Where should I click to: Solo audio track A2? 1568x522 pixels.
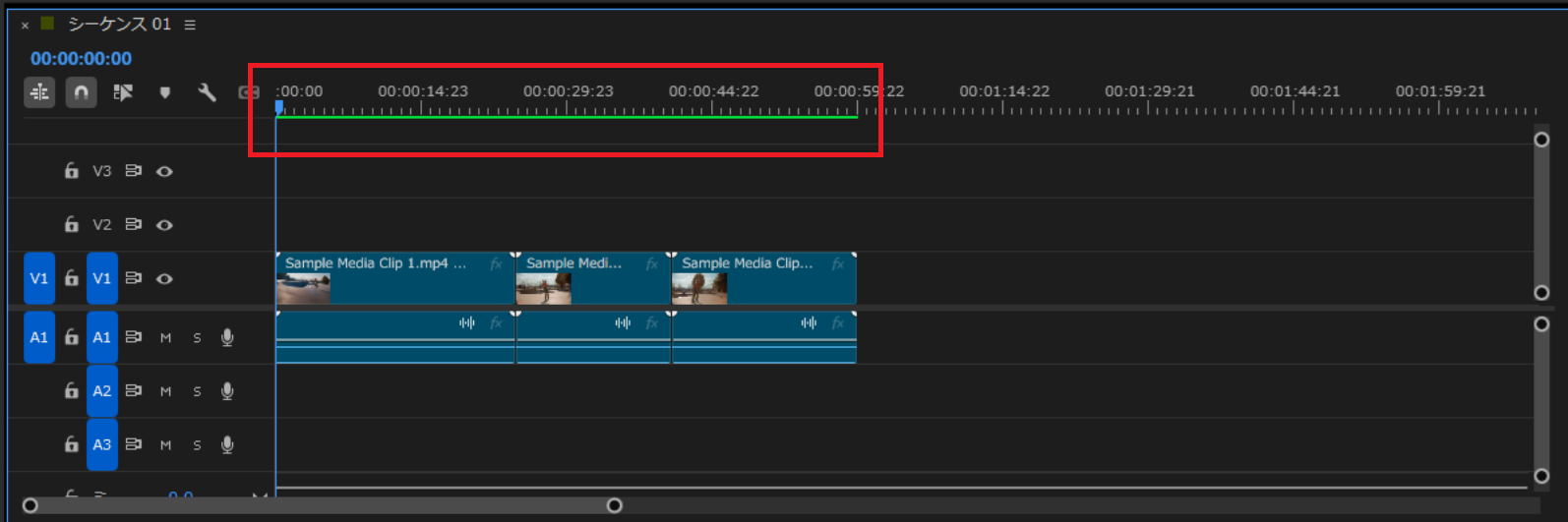click(x=197, y=391)
